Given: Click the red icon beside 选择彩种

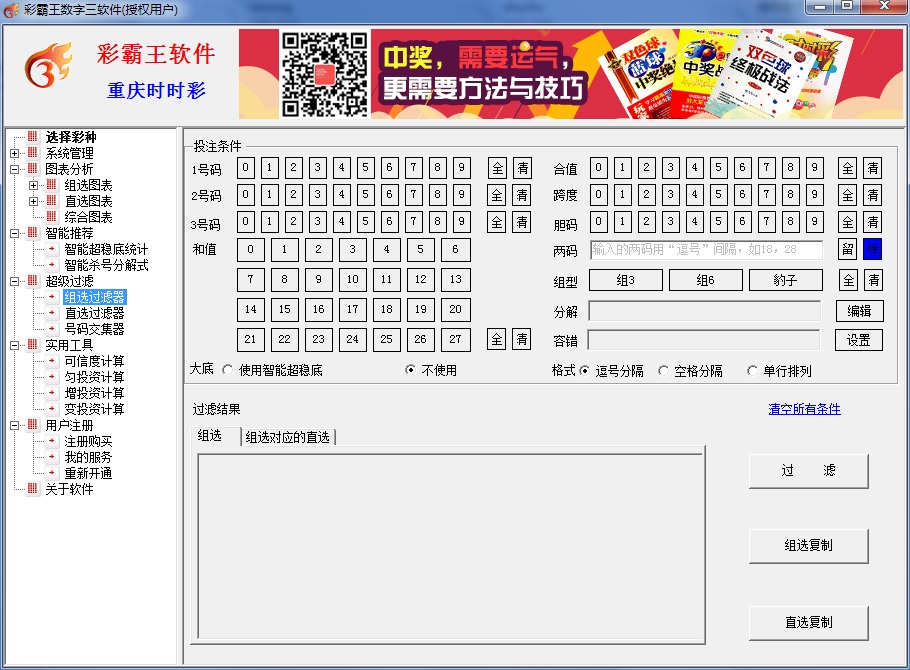Looking at the screenshot, I should 32,137.
